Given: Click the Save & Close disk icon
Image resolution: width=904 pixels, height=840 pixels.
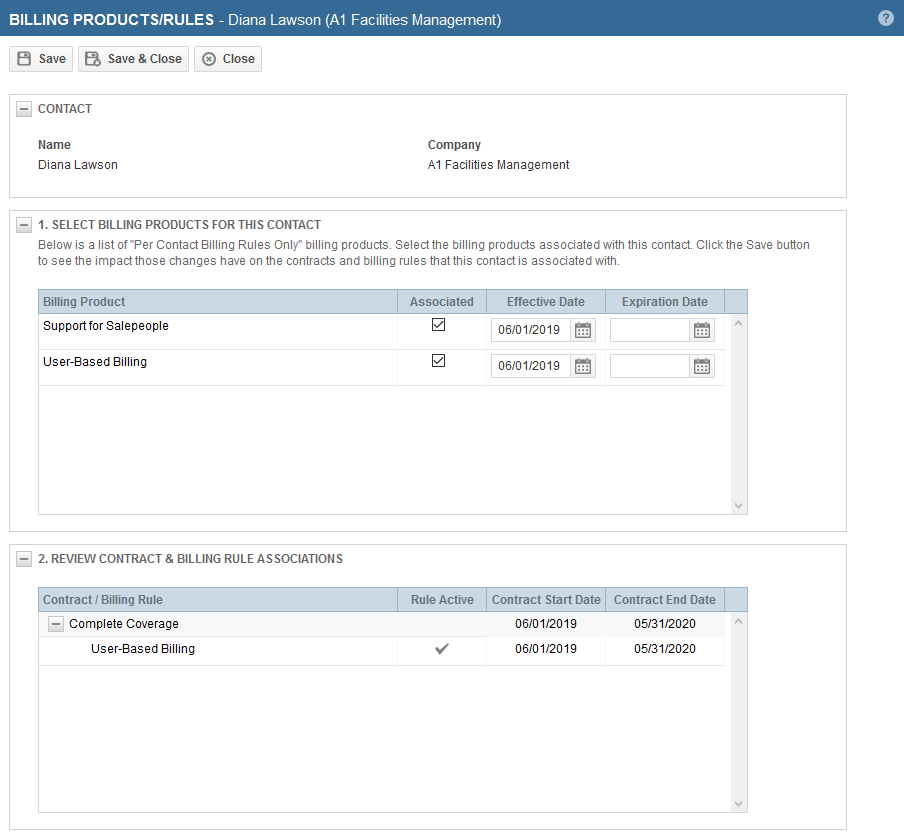Looking at the screenshot, I should (x=91, y=58).
